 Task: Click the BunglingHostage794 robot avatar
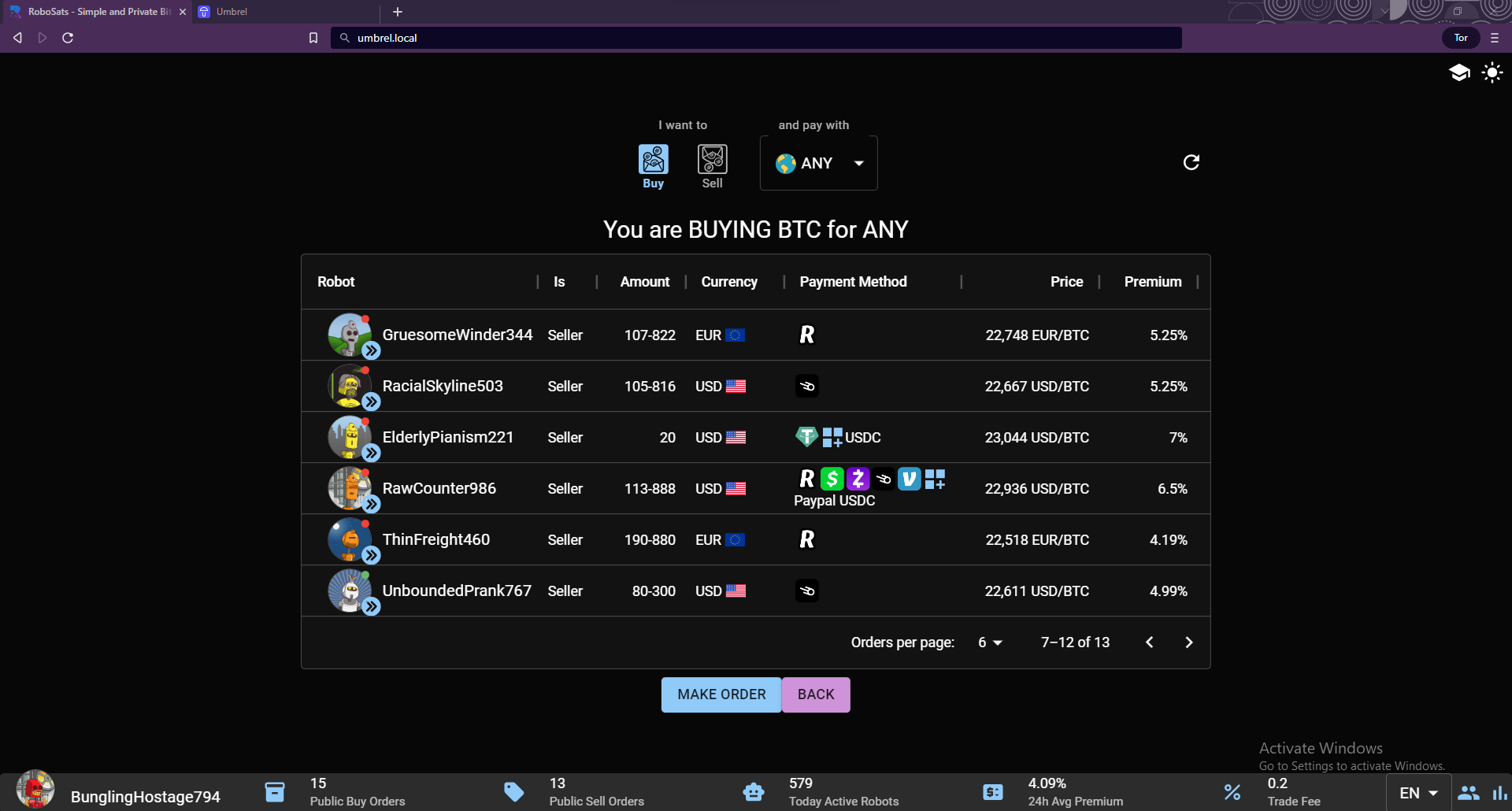point(35,791)
